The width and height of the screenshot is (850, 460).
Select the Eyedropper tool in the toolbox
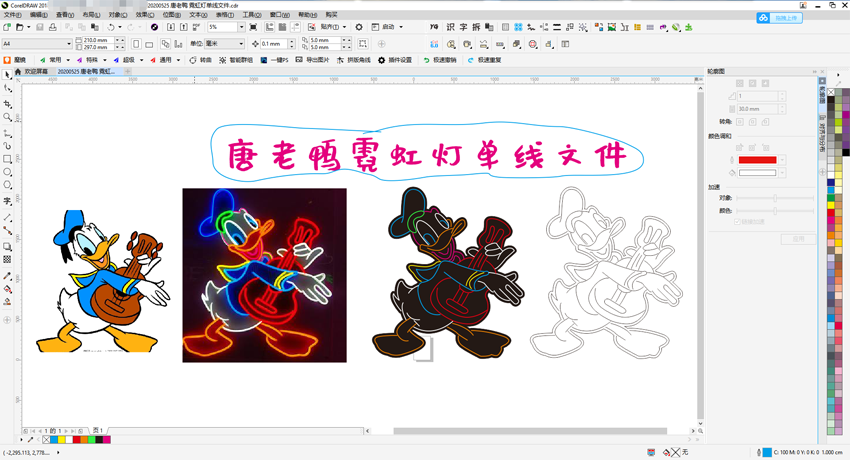coord(7,276)
